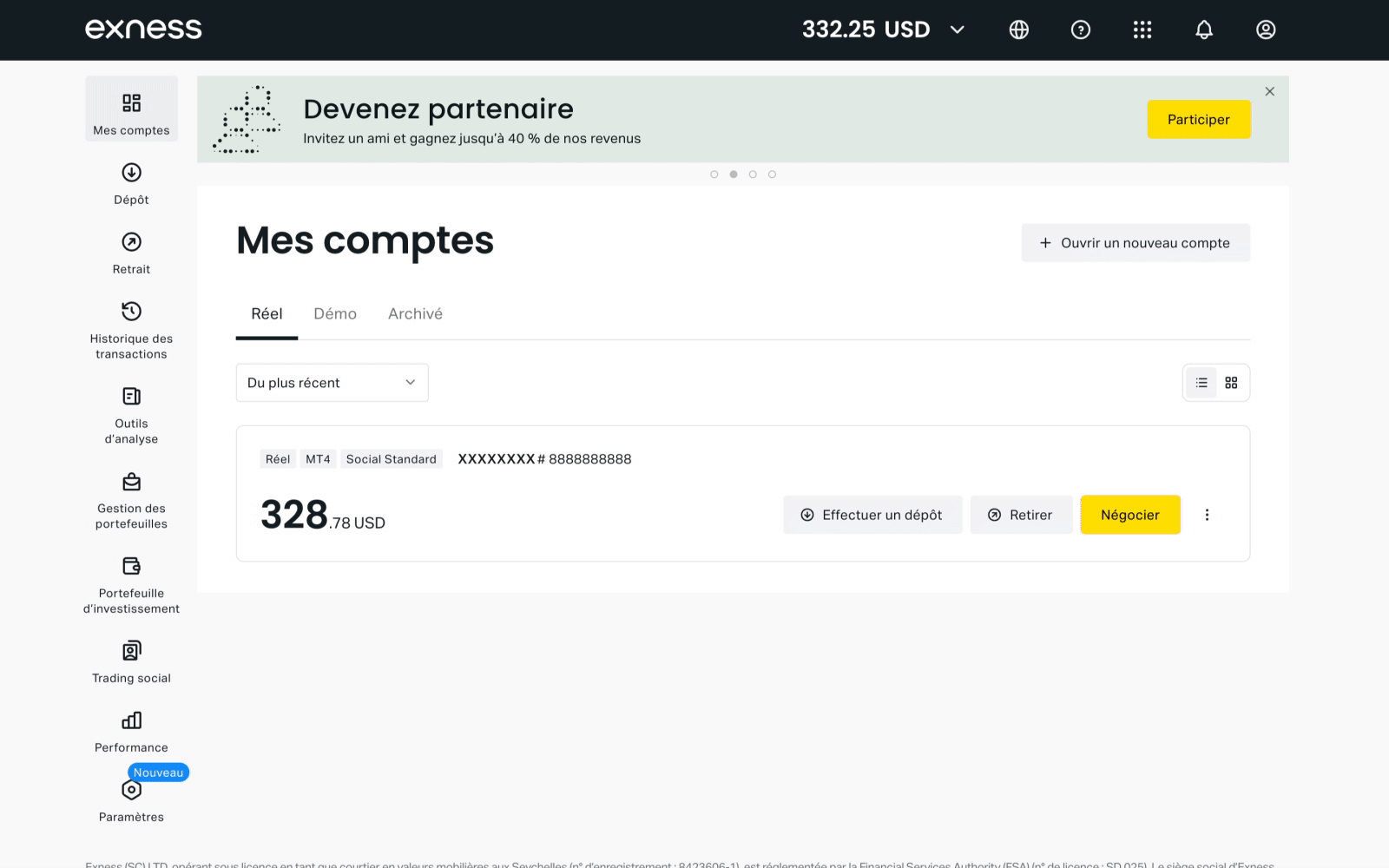Open the user profile icon
Screen dimensions: 1389x868
point(1266,30)
